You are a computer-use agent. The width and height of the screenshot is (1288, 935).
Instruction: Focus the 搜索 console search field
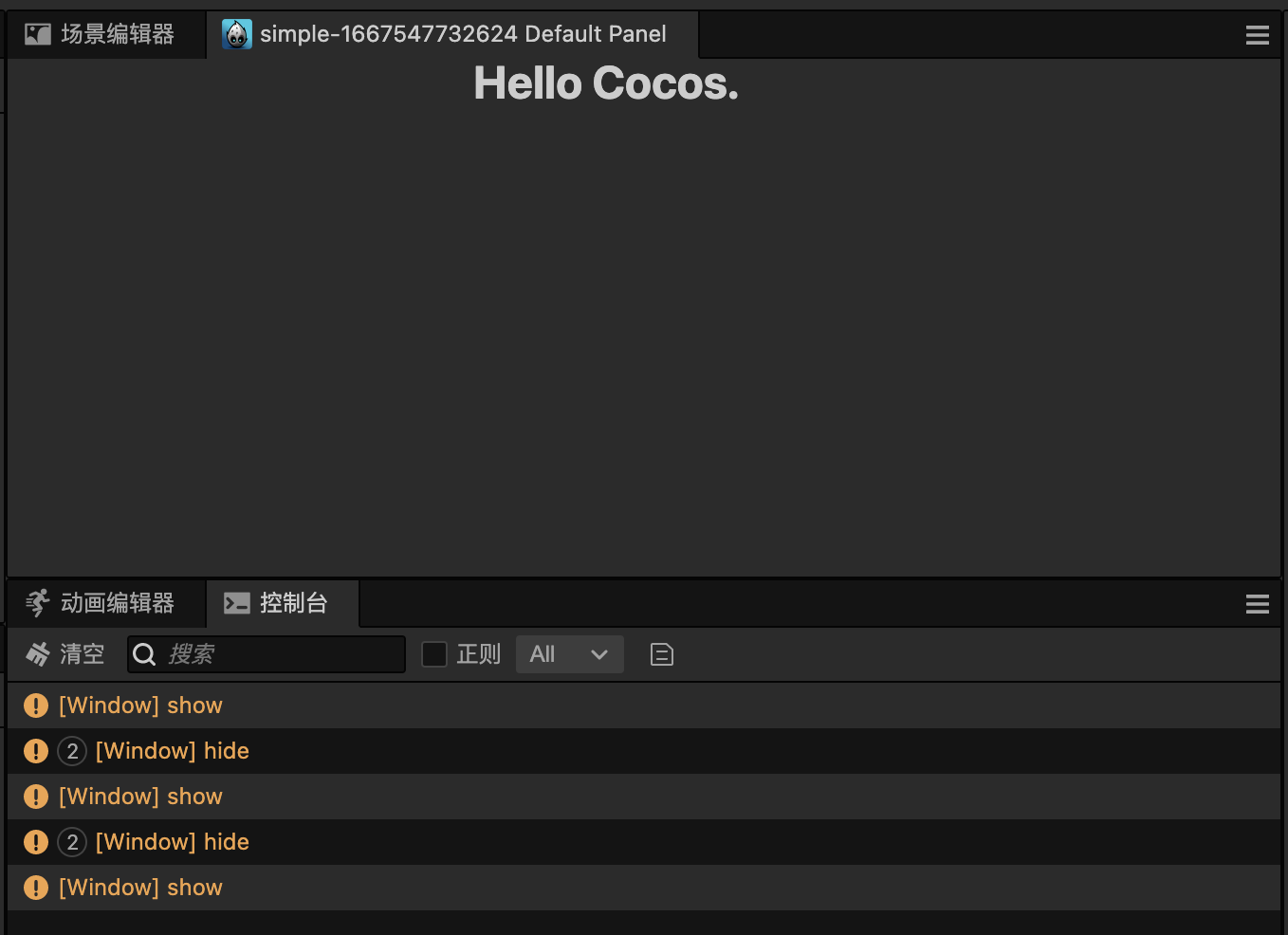click(x=267, y=654)
